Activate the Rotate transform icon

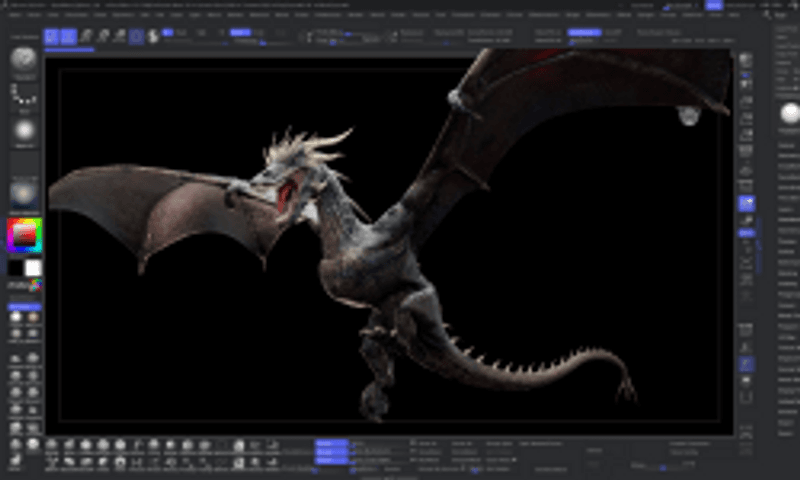click(120, 37)
